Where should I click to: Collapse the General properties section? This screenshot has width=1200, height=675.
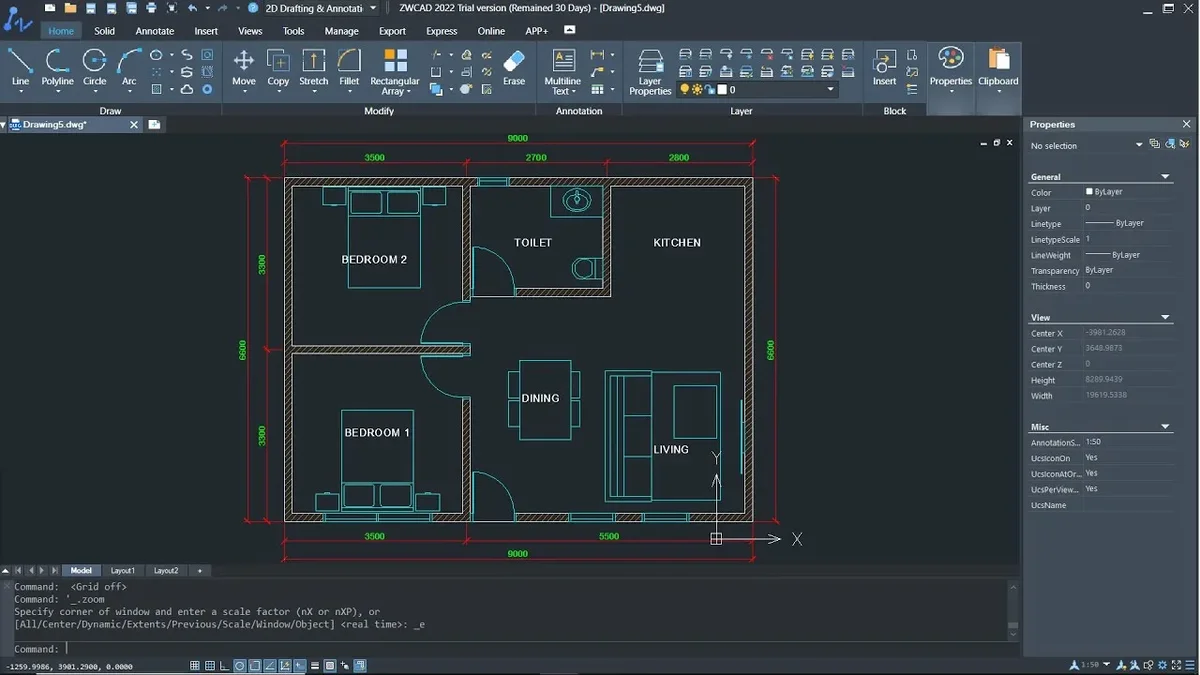pos(1165,177)
